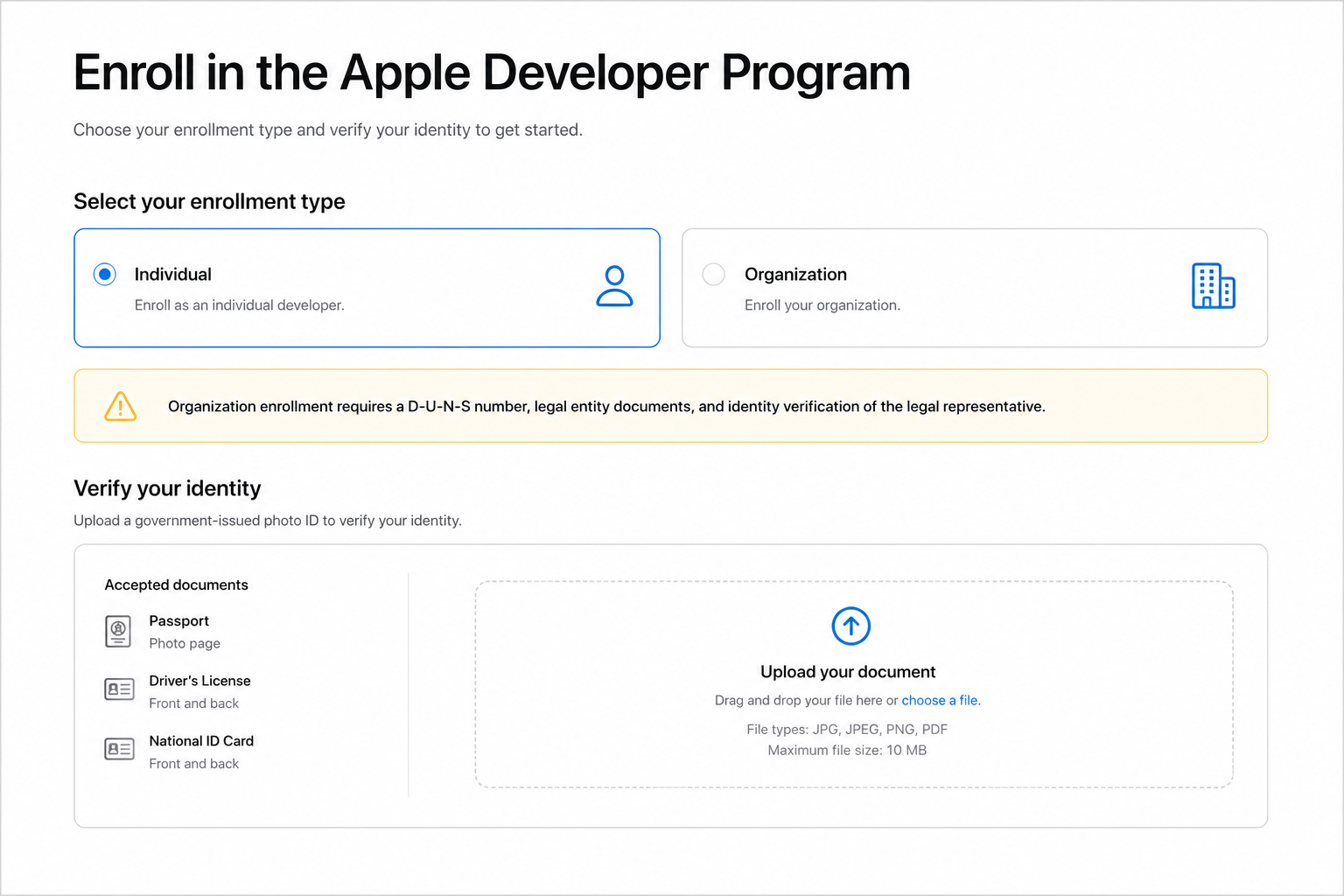This screenshot has height=896, width=1344.
Task: Click the building icon on Organization card
Action: pos(1214,286)
